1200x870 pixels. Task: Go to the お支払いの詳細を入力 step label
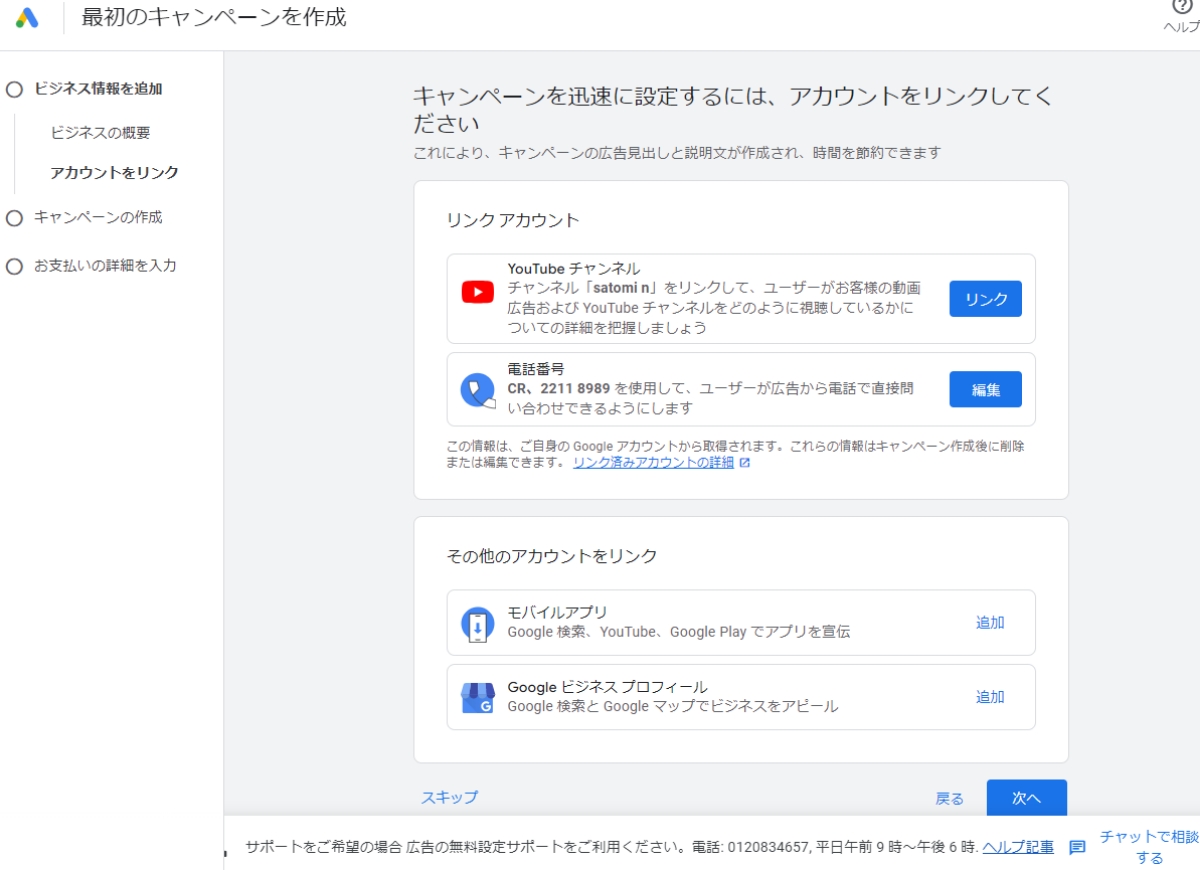pos(105,266)
